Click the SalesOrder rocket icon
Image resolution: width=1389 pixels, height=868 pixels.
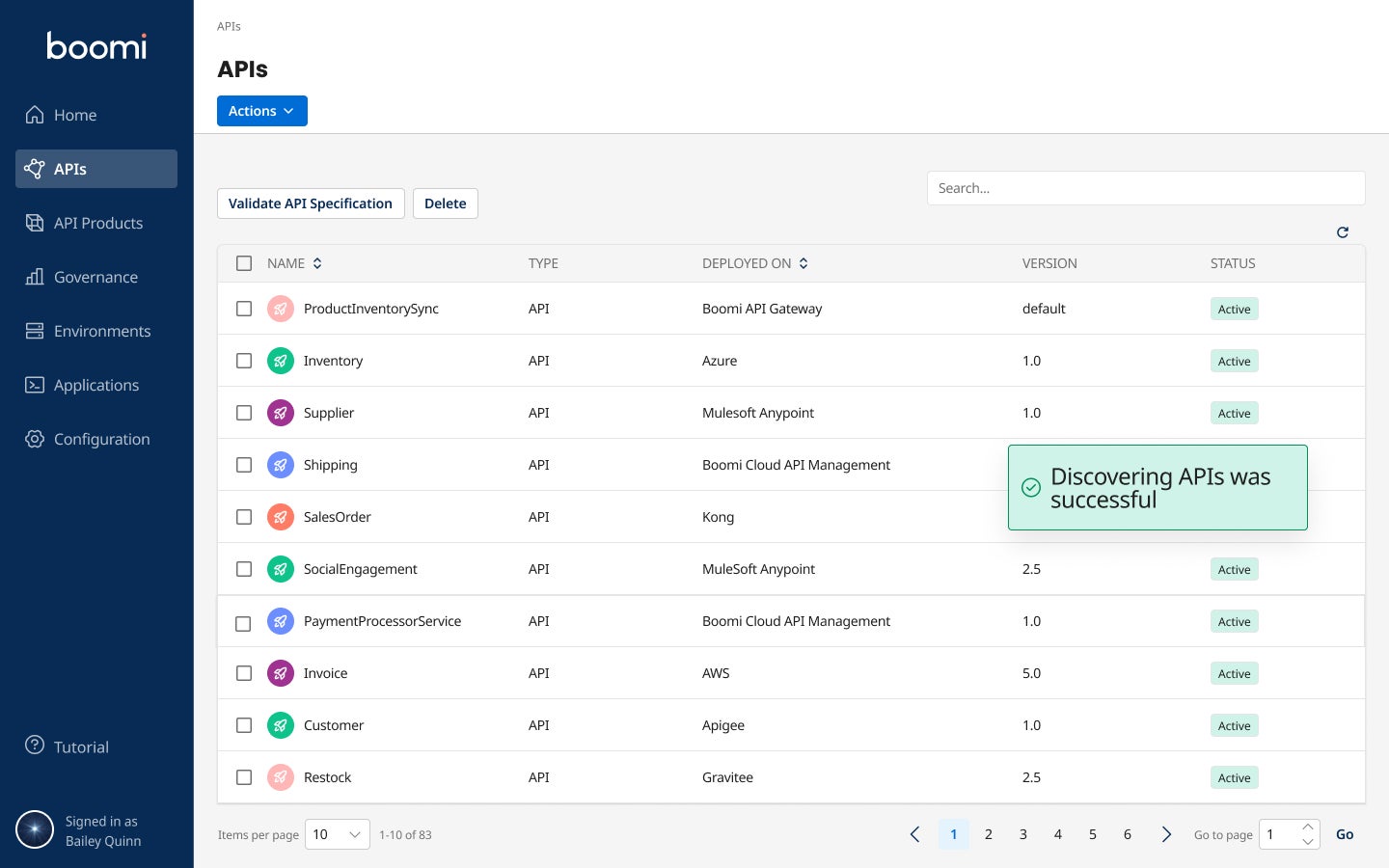click(280, 517)
